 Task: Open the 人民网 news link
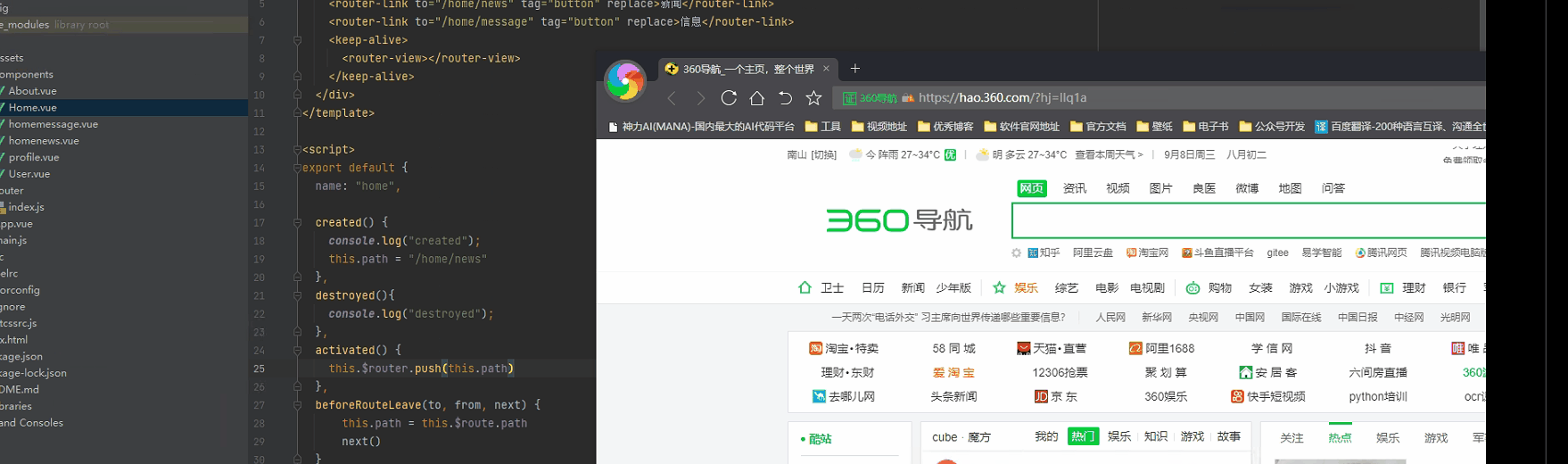(1110, 317)
